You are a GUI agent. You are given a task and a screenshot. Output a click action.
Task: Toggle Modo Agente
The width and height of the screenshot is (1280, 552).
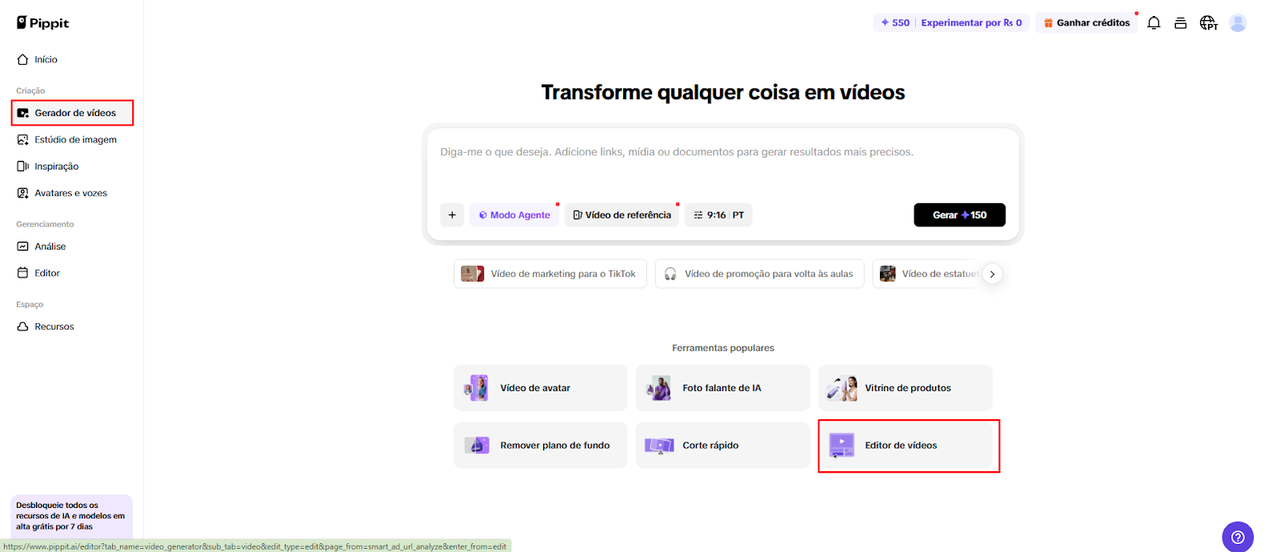pyautogui.click(x=514, y=215)
